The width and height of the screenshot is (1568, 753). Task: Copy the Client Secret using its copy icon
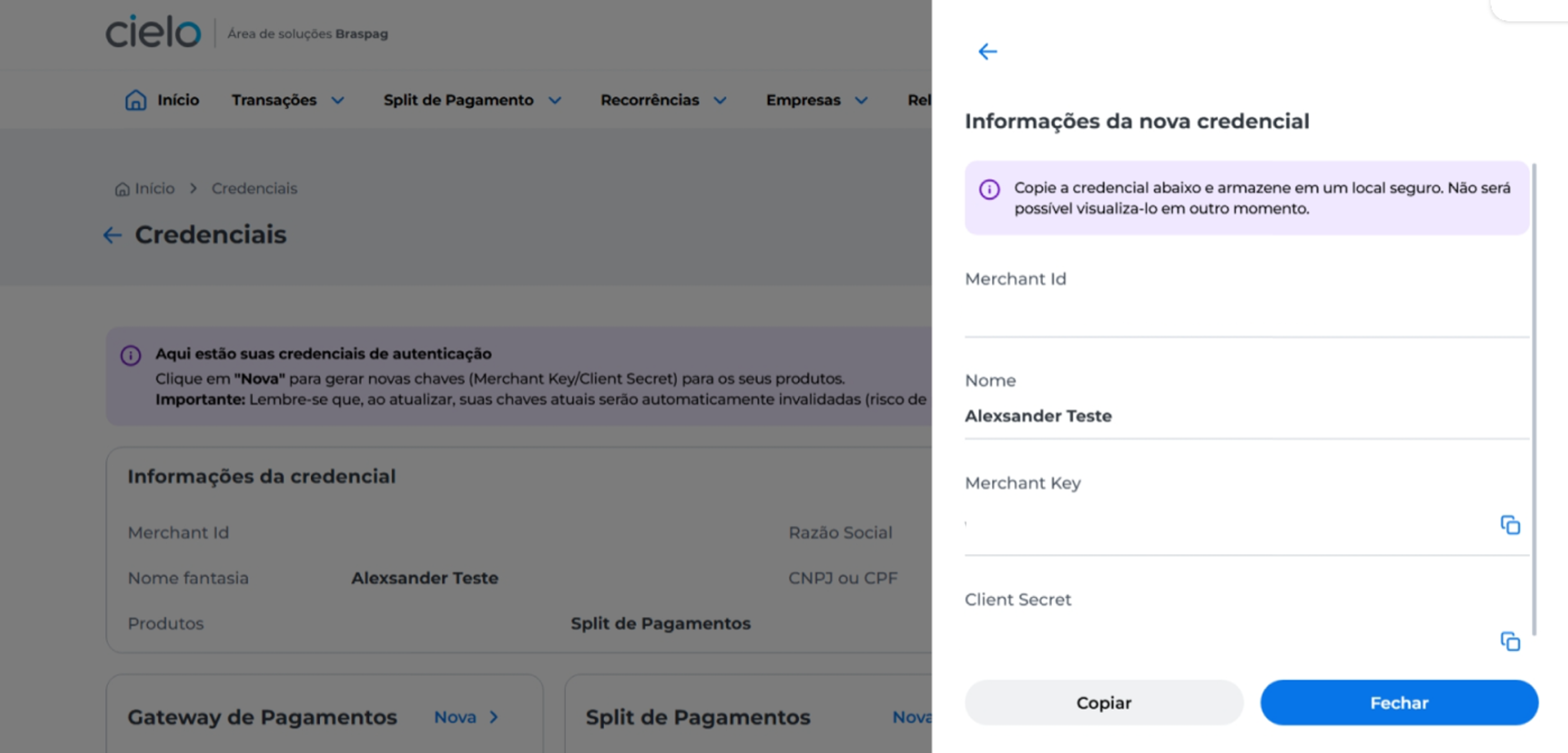(1511, 641)
